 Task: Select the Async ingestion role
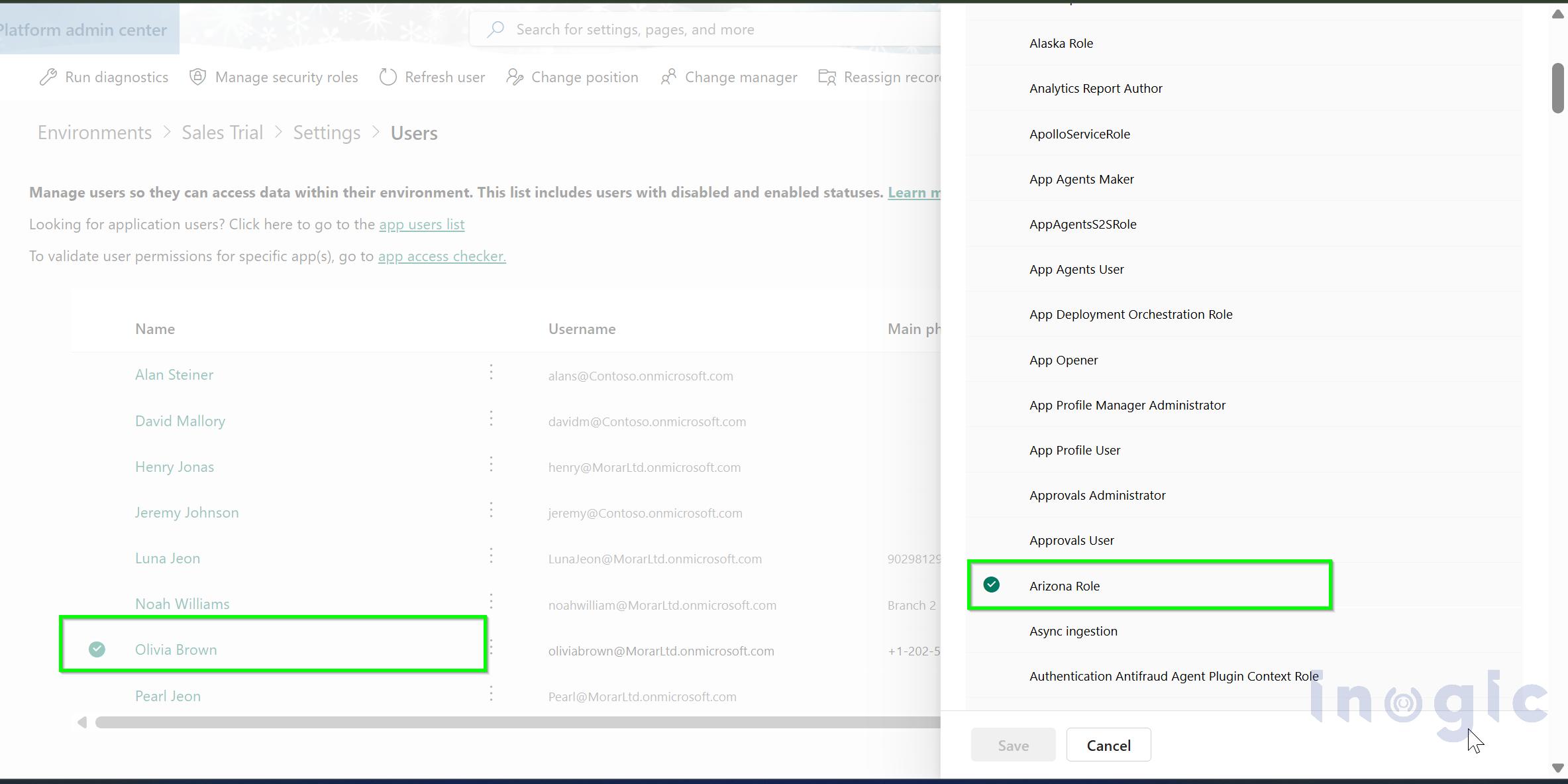point(1243,631)
